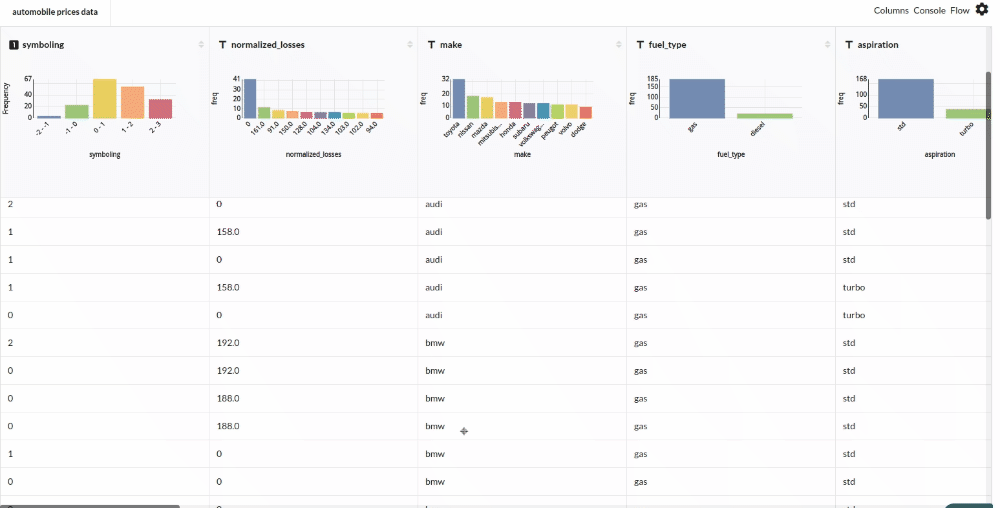Select the symboling 2 cell in the bmw row
The height and width of the screenshot is (508, 1000).
pyautogui.click(x=10, y=343)
